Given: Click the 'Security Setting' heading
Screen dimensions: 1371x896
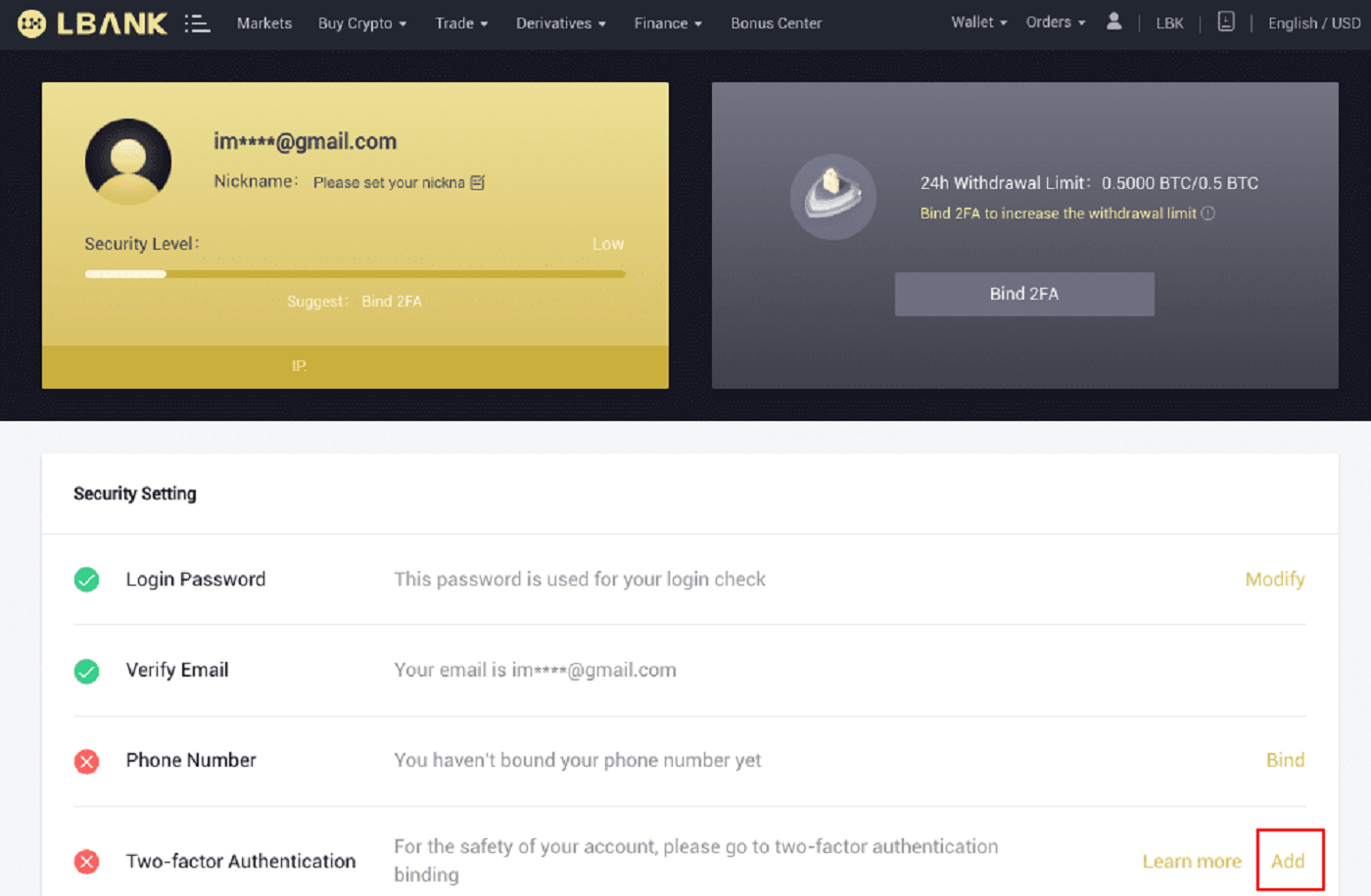Looking at the screenshot, I should [x=135, y=494].
